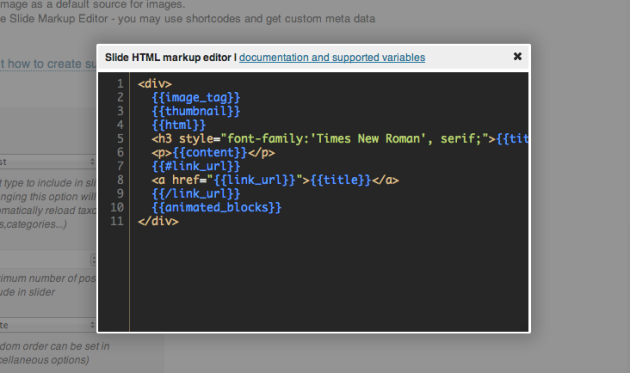Click the opening <div> tag
The image size is (630, 373).
(155, 84)
